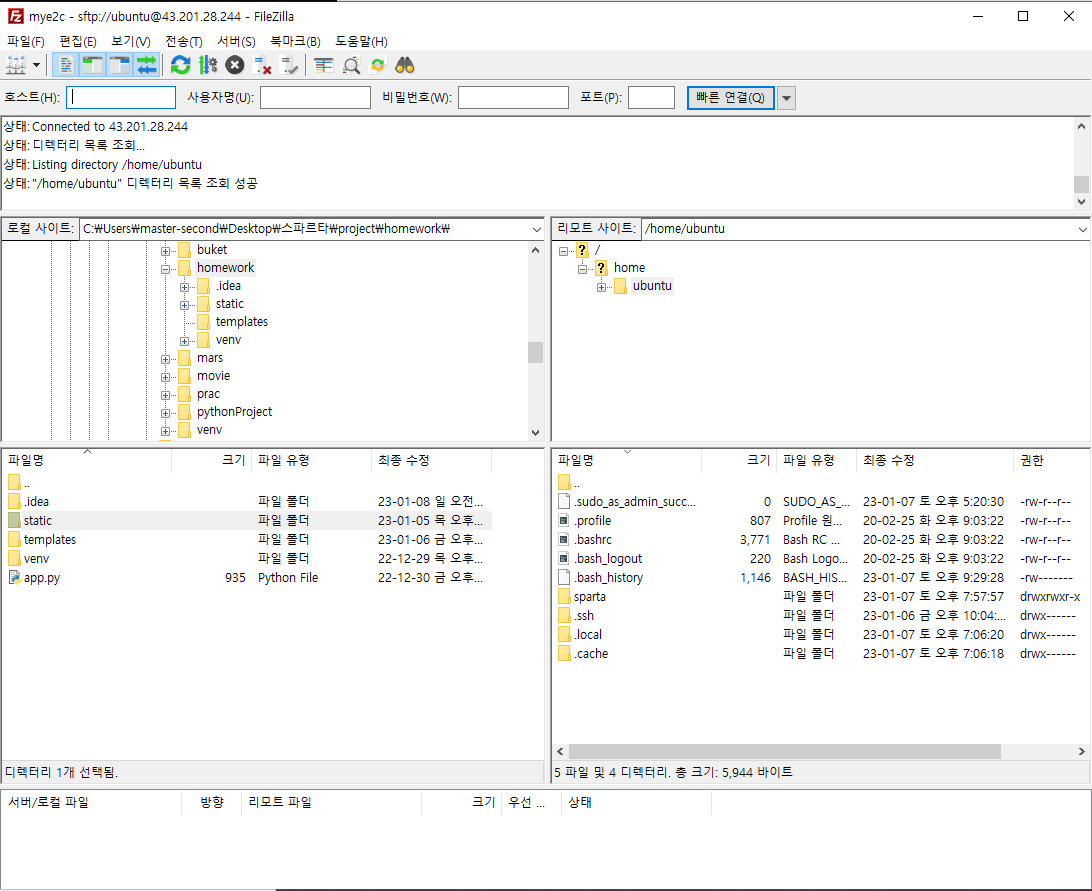The image size is (1092, 891).
Task: Expand the pythonProject folder in local tree
Action: coord(166,413)
